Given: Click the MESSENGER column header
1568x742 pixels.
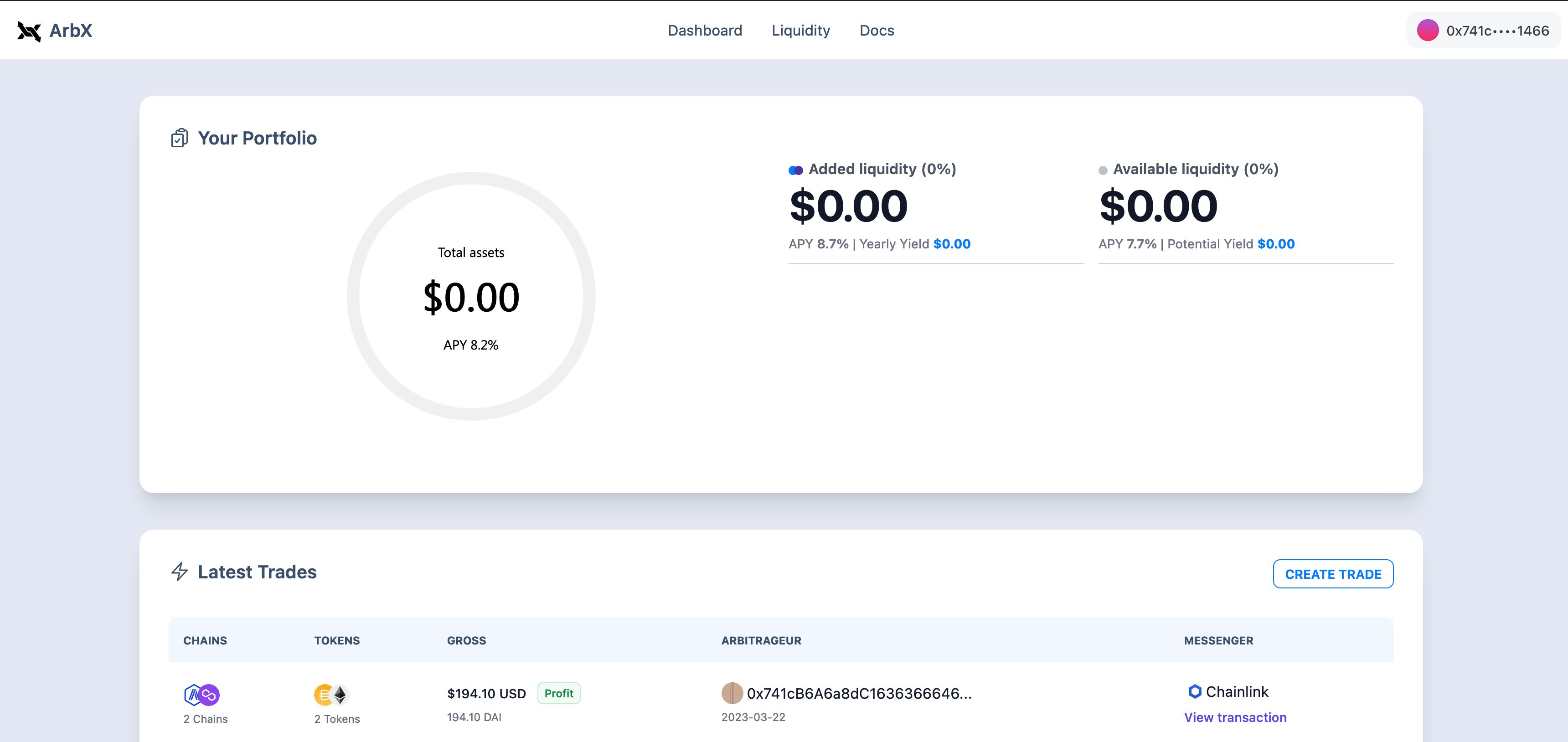Looking at the screenshot, I should (1218, 640).
